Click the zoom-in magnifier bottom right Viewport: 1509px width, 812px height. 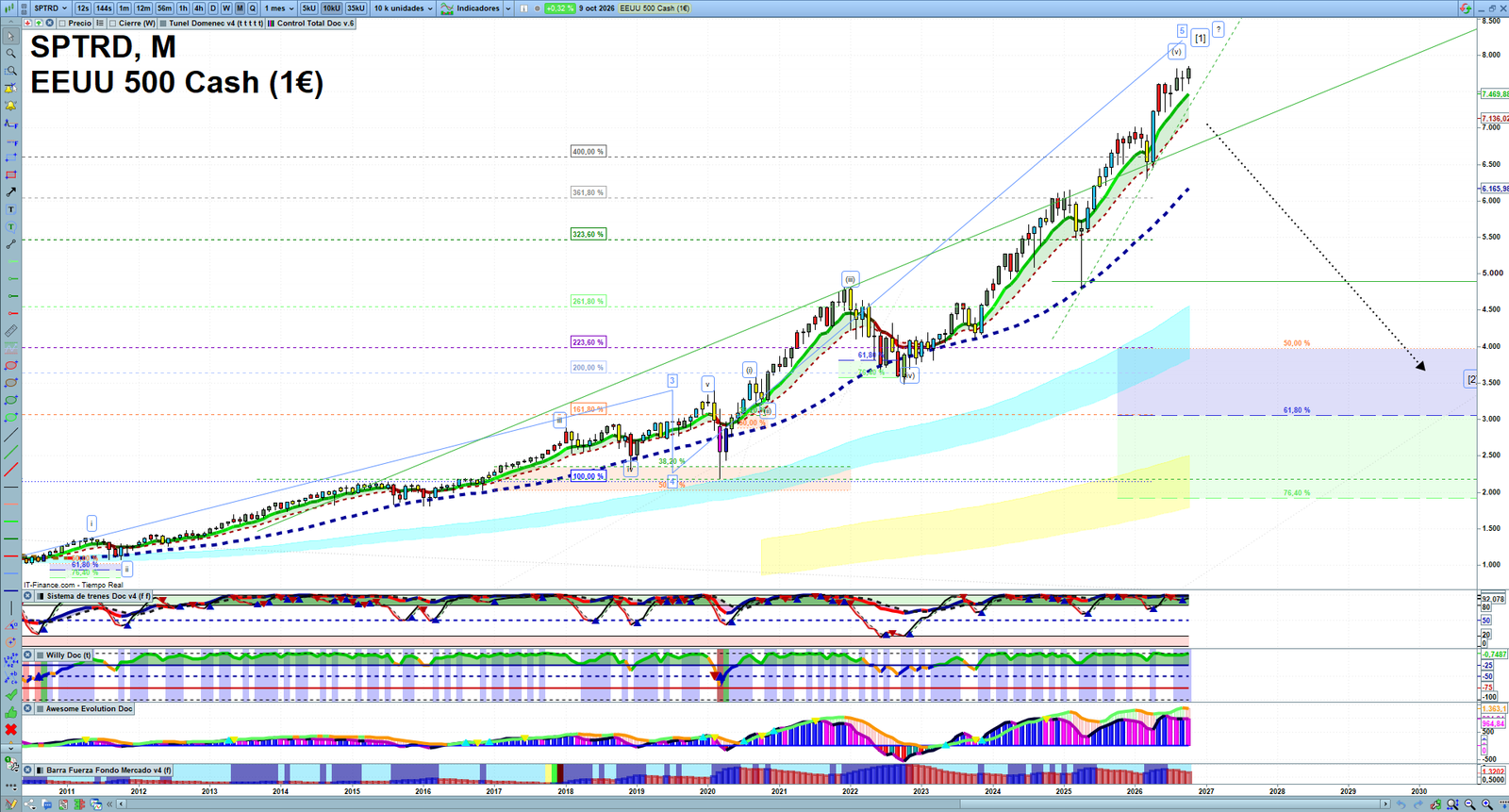(1487, 804)
